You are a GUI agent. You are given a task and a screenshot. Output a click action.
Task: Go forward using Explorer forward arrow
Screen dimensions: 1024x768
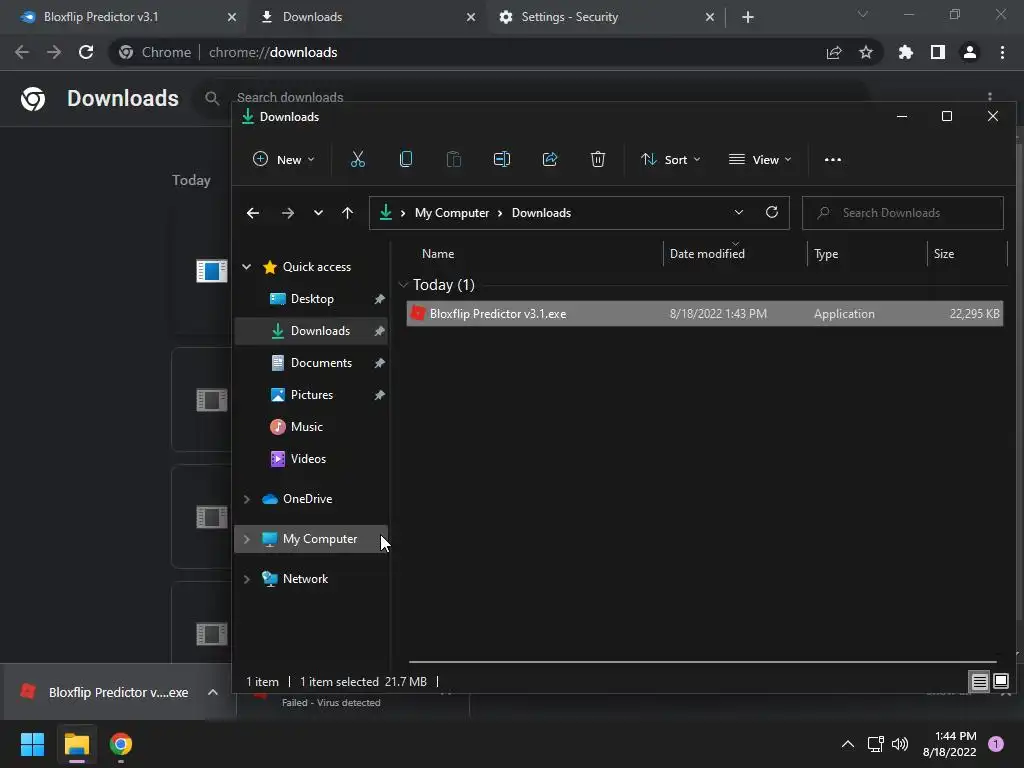(x=287, y=213)
